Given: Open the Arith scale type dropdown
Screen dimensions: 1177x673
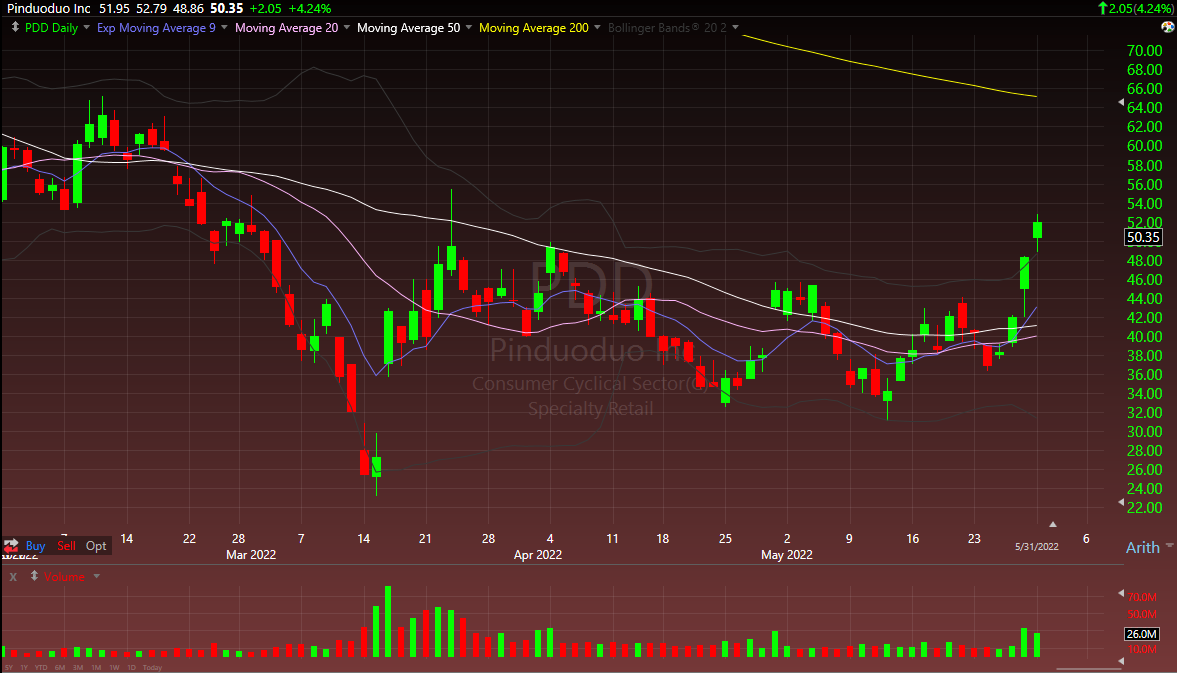Looking at the screenshot, I should [x=1169, y=546].
